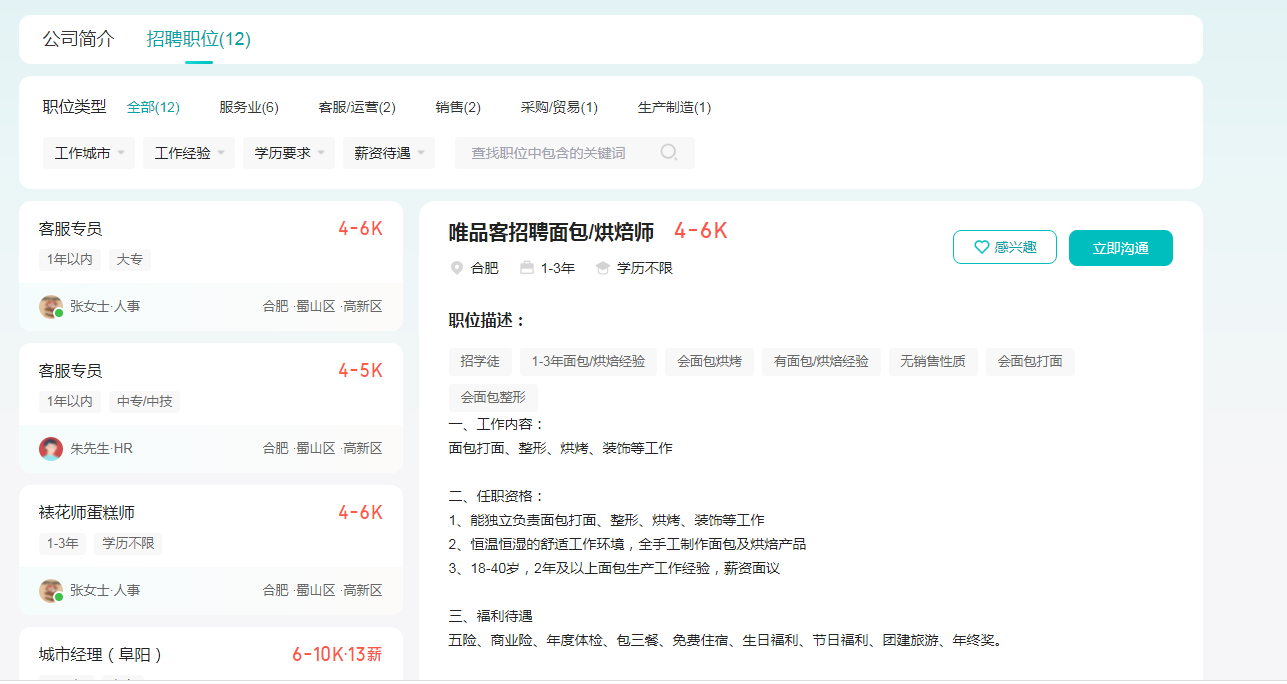
Task: Click the location pin icon beside 合肥
Action: click(x=457, y=268)
